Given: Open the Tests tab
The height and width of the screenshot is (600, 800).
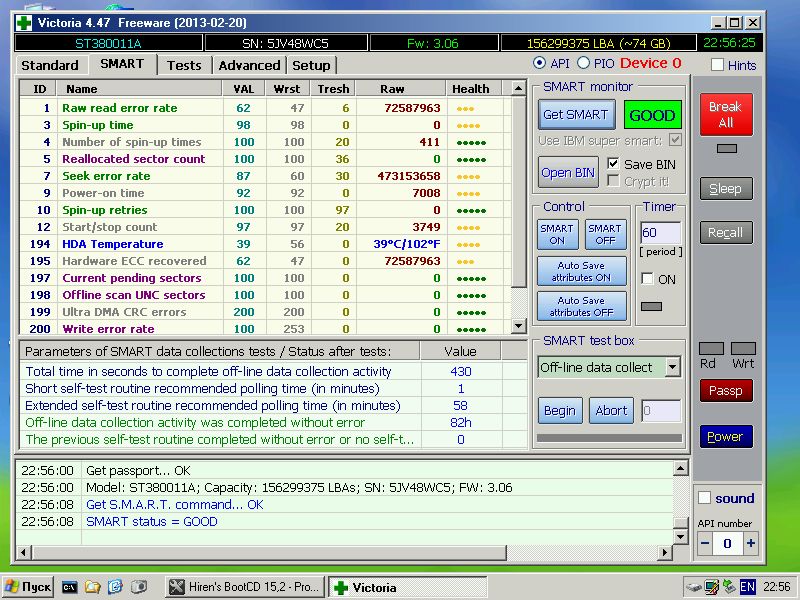Looking at the screenshot, I should 184,65.
